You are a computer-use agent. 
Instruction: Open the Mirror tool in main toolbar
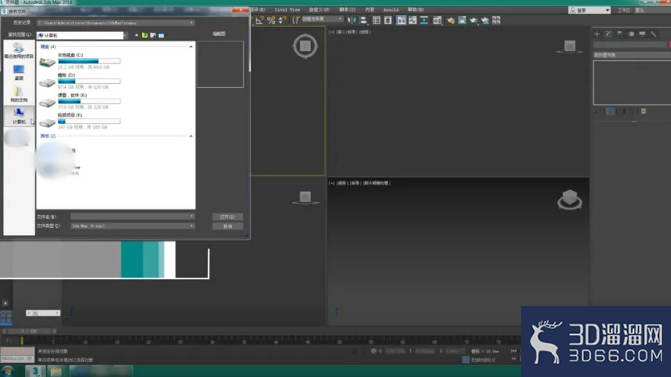[x=352, y=20]
